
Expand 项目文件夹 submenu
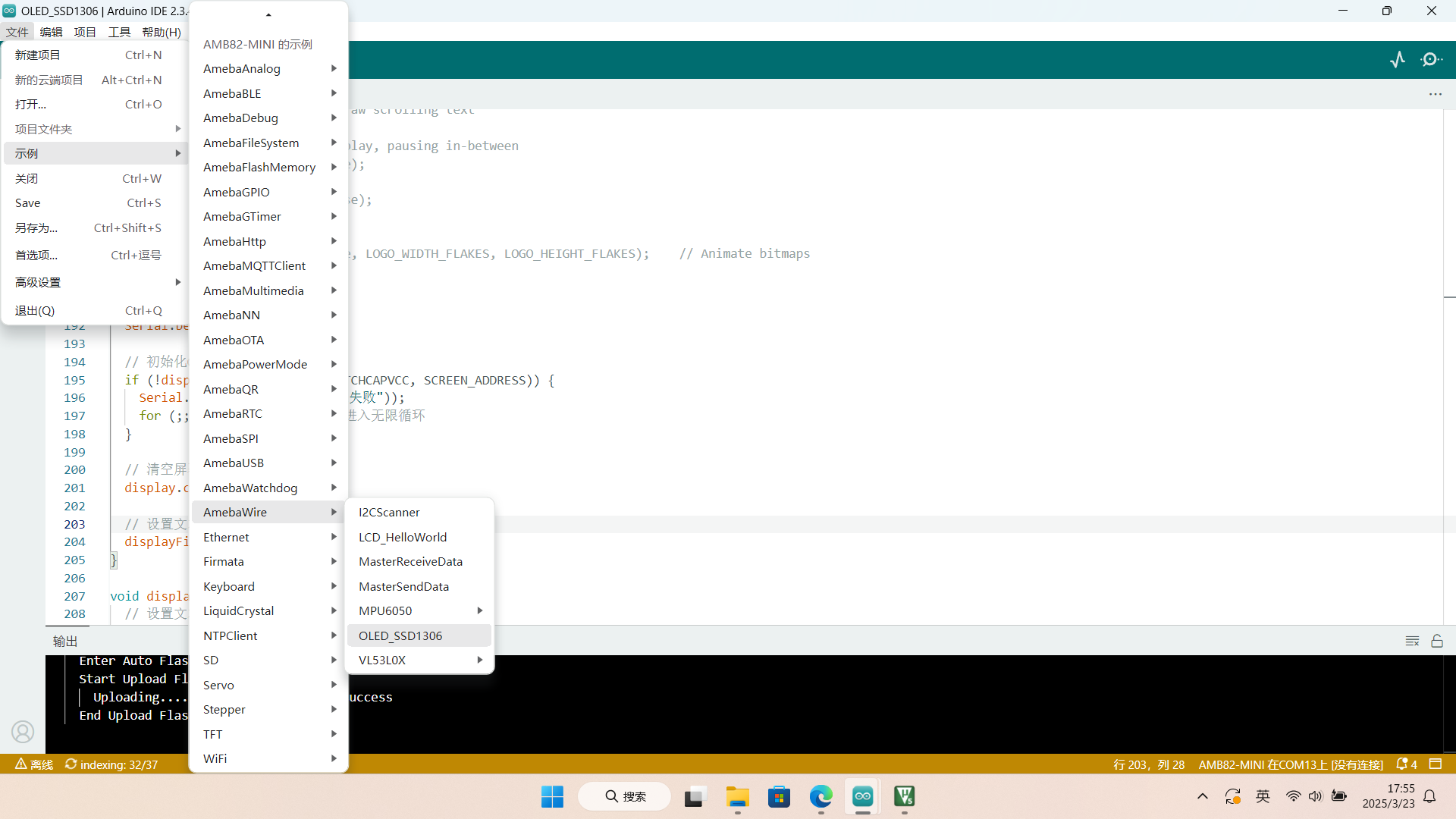94,129
